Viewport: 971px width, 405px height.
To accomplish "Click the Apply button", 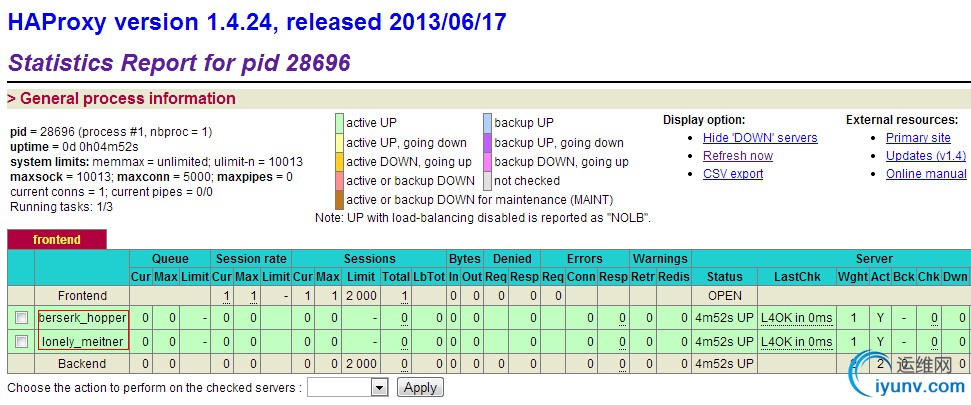I will click(420, 388).
